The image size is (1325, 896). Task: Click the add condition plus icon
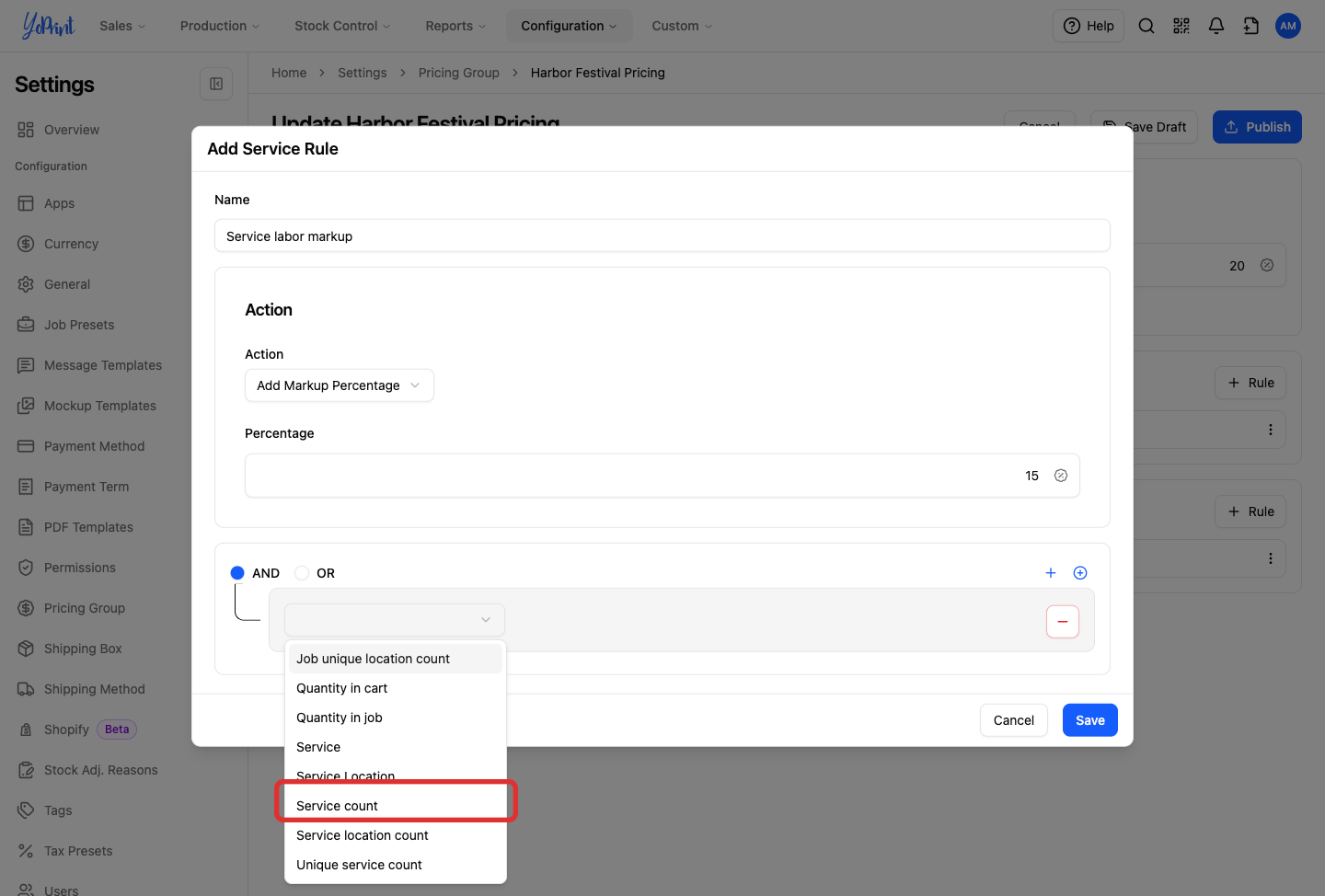(1051, 573)
